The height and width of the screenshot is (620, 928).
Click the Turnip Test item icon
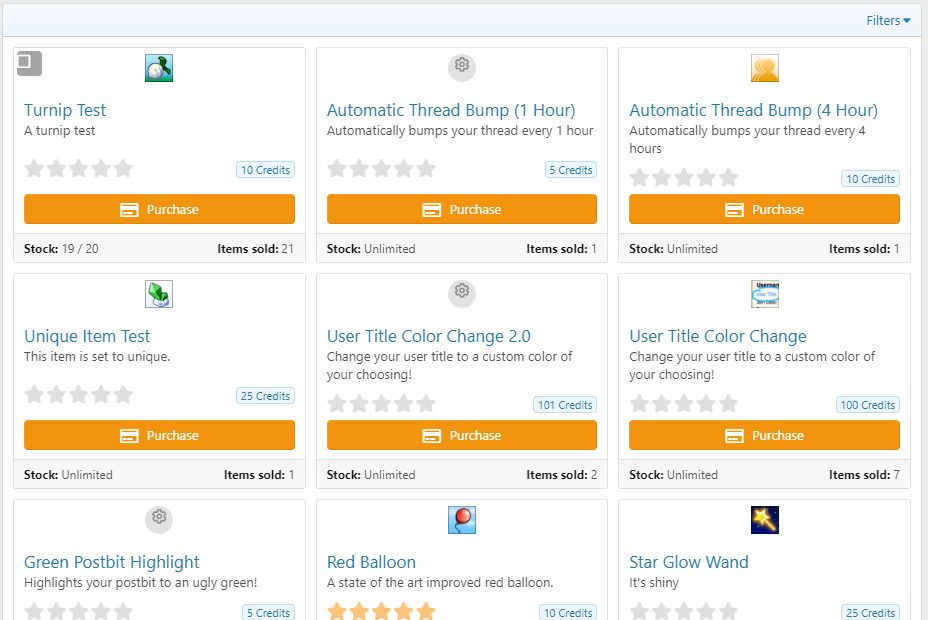(x=159, y=68)
